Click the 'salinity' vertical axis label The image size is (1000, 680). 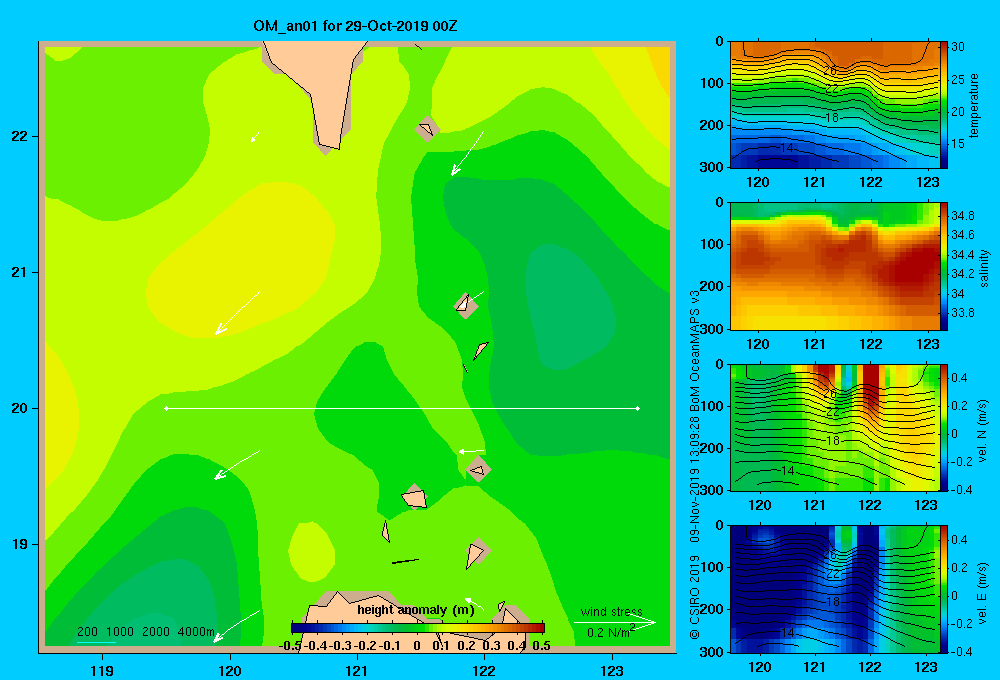pos(985,268)
